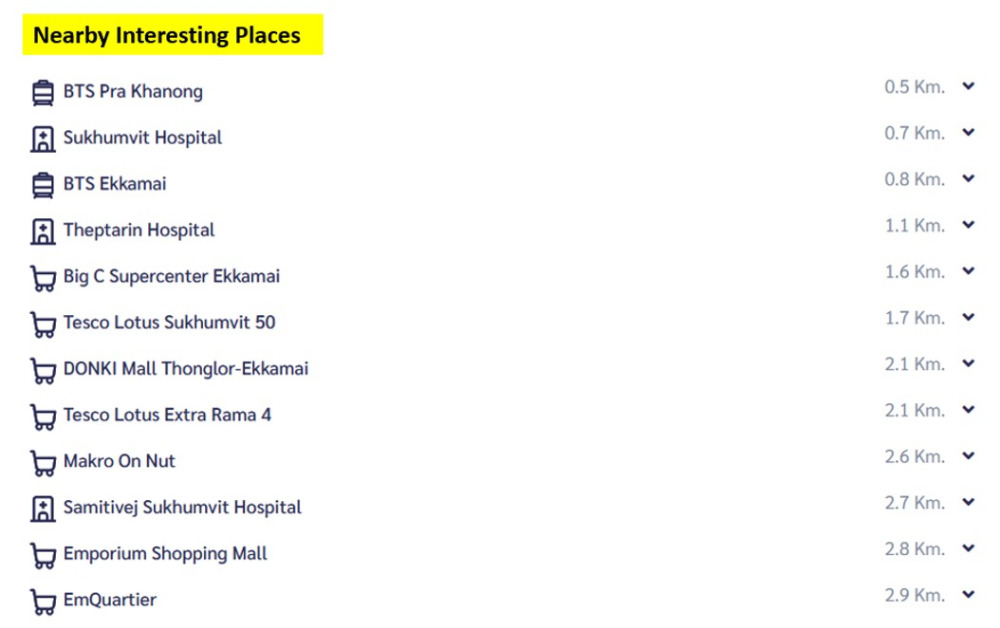Image resolution: width=1000 pixels, height=628 pixels.
Task: Expand the DONKI Mall Thonglor-Ekkamai chevron
Action: pyautogui.click(x=968, y=363)
